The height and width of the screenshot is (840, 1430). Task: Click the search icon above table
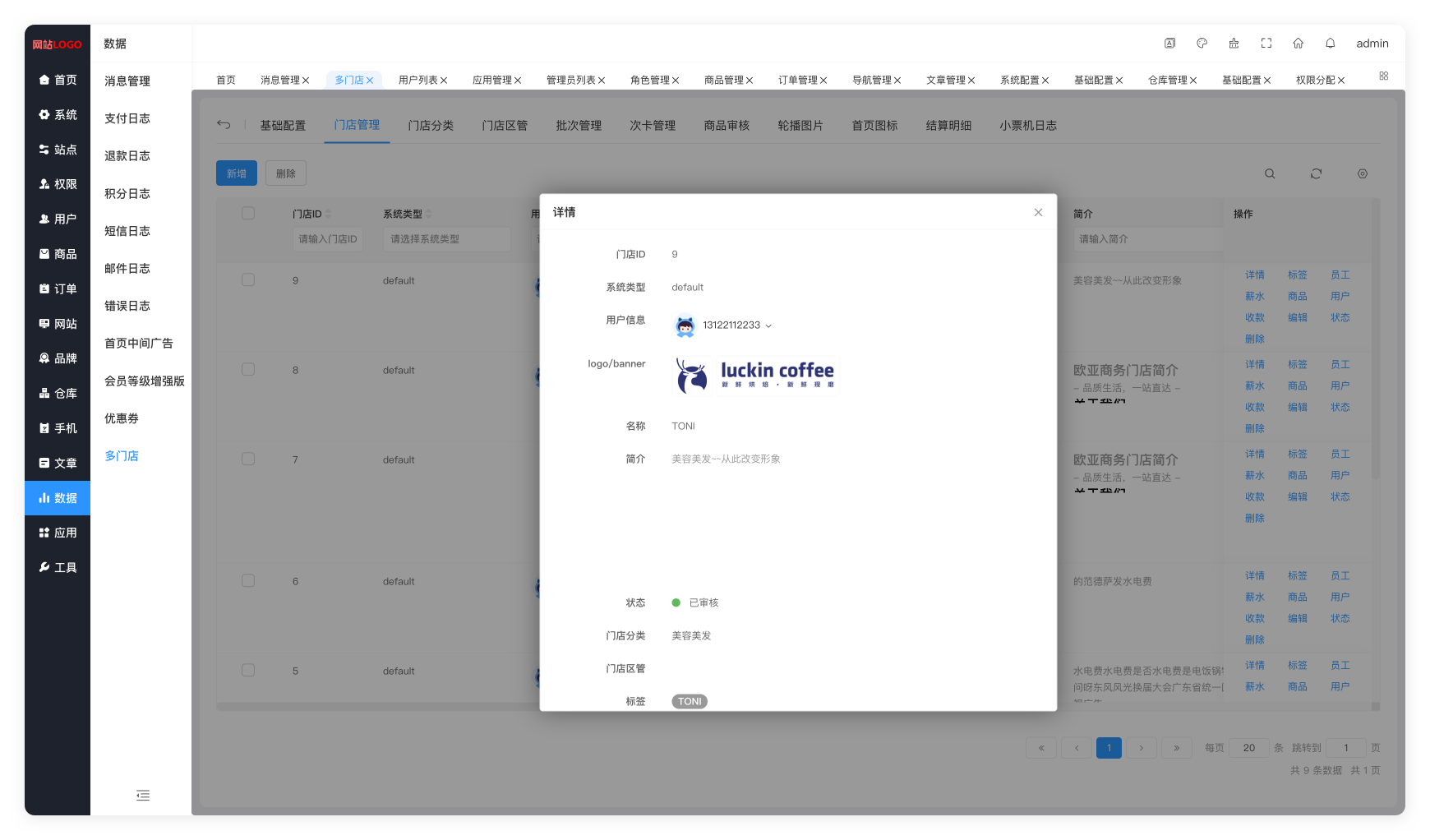(1270, 174)
